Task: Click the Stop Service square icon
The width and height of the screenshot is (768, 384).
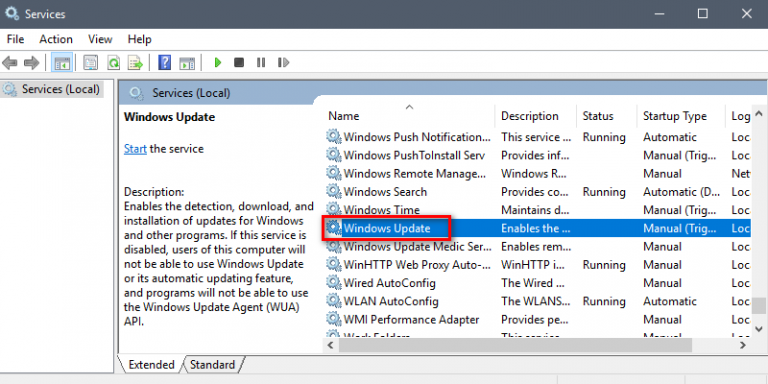Action: [239, 63]
